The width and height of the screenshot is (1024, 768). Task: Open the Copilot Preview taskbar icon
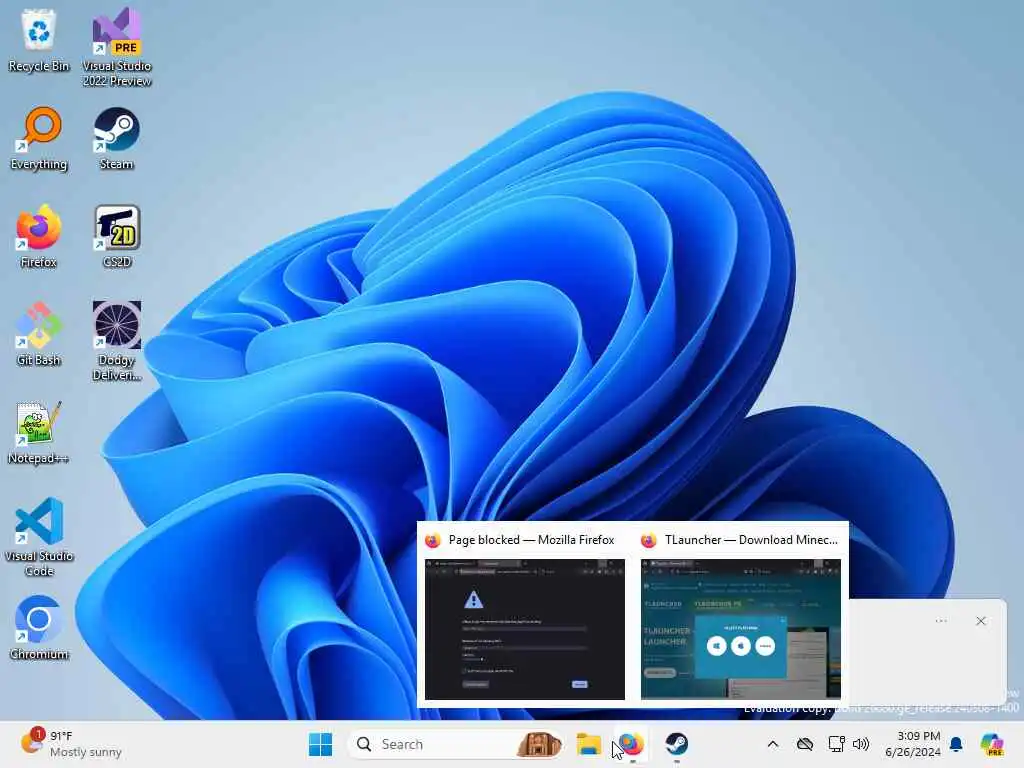[x=992, y=744]
